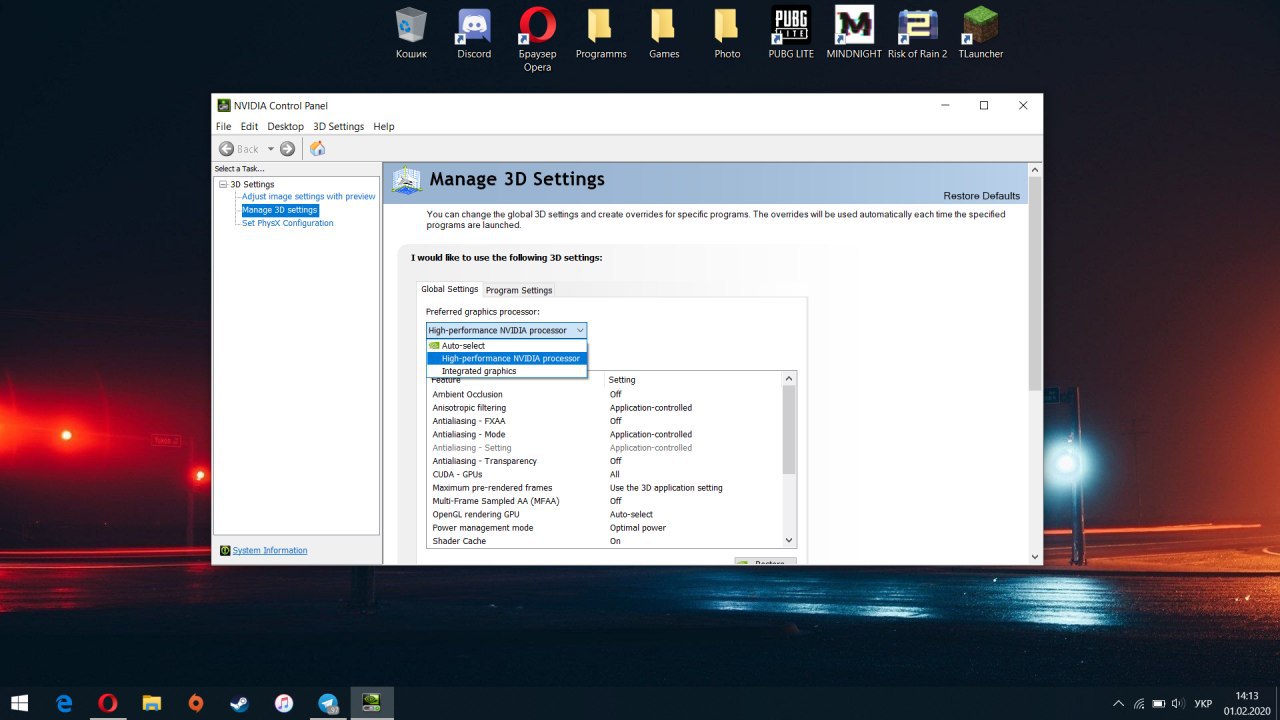The height and width of the screenshot is (720, 1280).
Task: Select the Maximum pre-rendered frames row
Action: [x=604, y=488]
